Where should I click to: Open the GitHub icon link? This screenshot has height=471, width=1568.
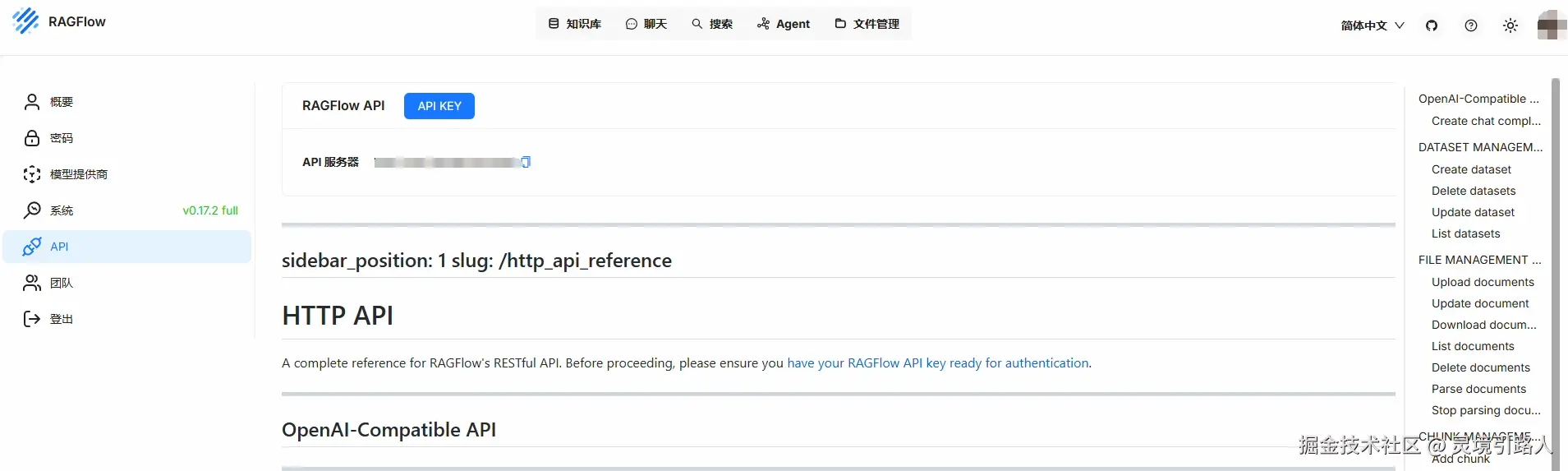point(1432,25)
